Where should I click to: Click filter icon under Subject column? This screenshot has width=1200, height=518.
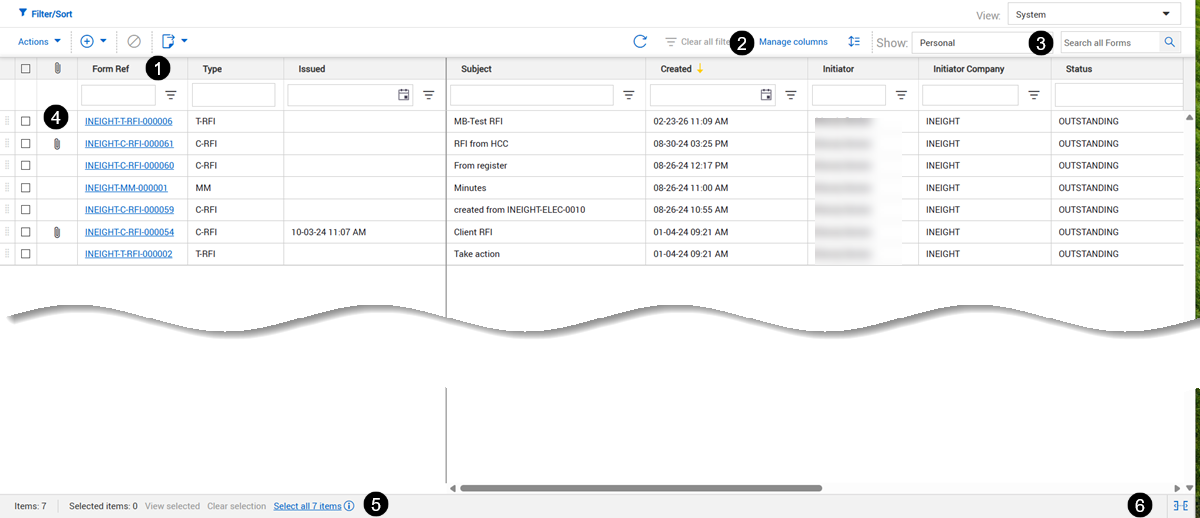(628, 95)
